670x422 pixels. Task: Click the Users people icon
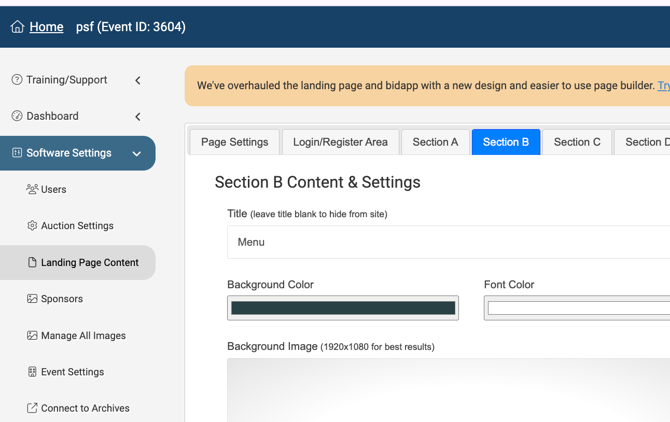point(32,189)
